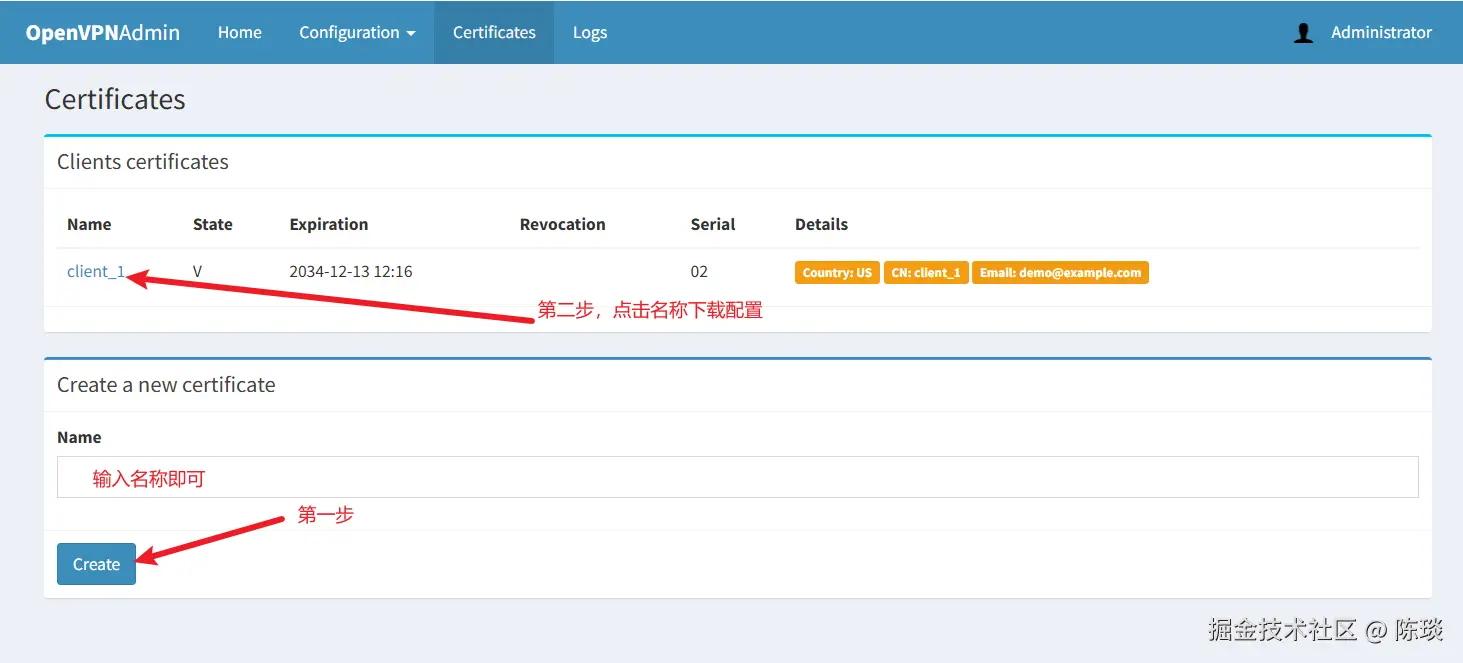The image size is (1463, 663).
Task: Click the Email: demo@example.com badge
Action: coord(1060,272)
